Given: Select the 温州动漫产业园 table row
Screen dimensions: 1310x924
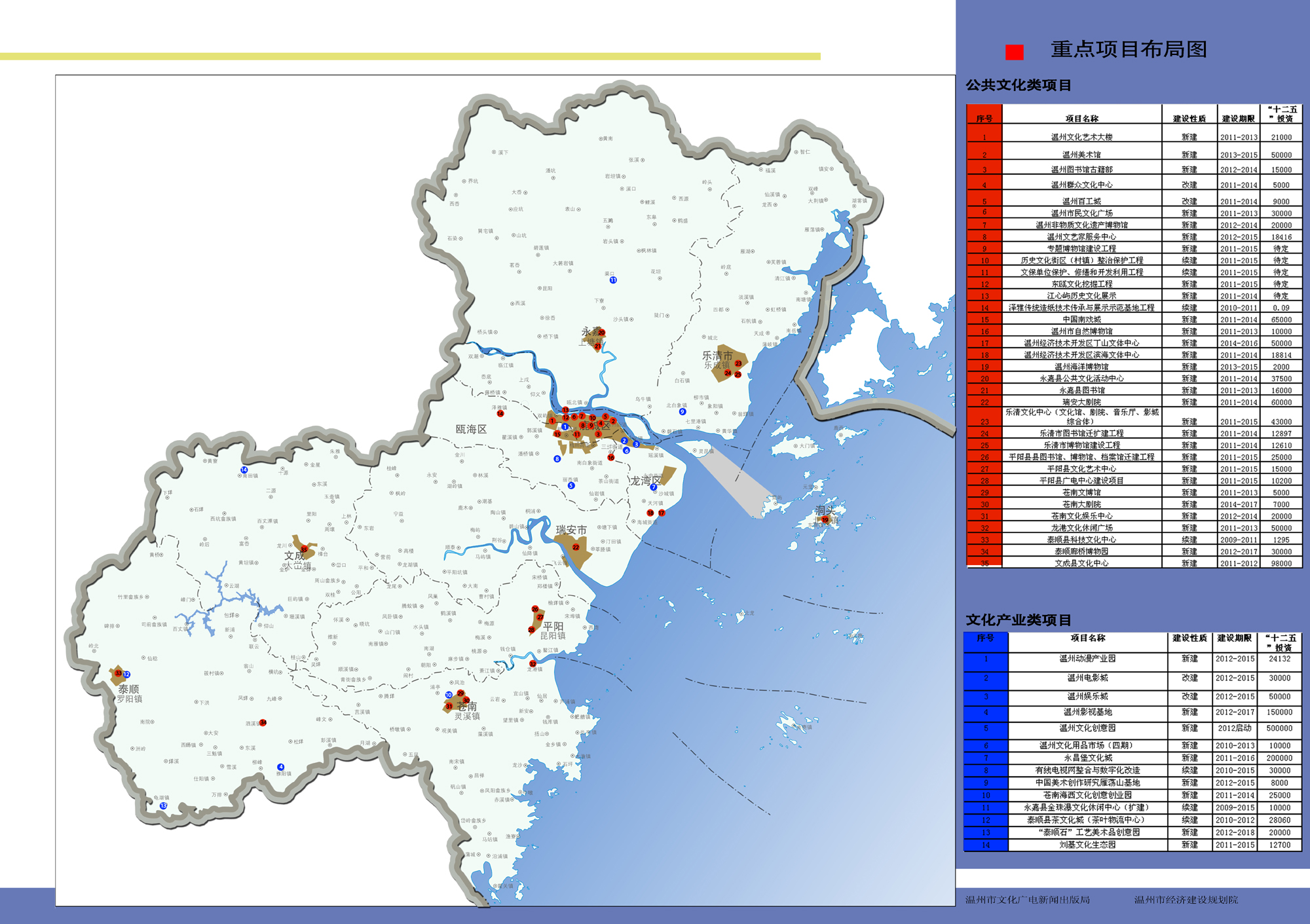Looking at the screenshot, I should point(1087,659).
